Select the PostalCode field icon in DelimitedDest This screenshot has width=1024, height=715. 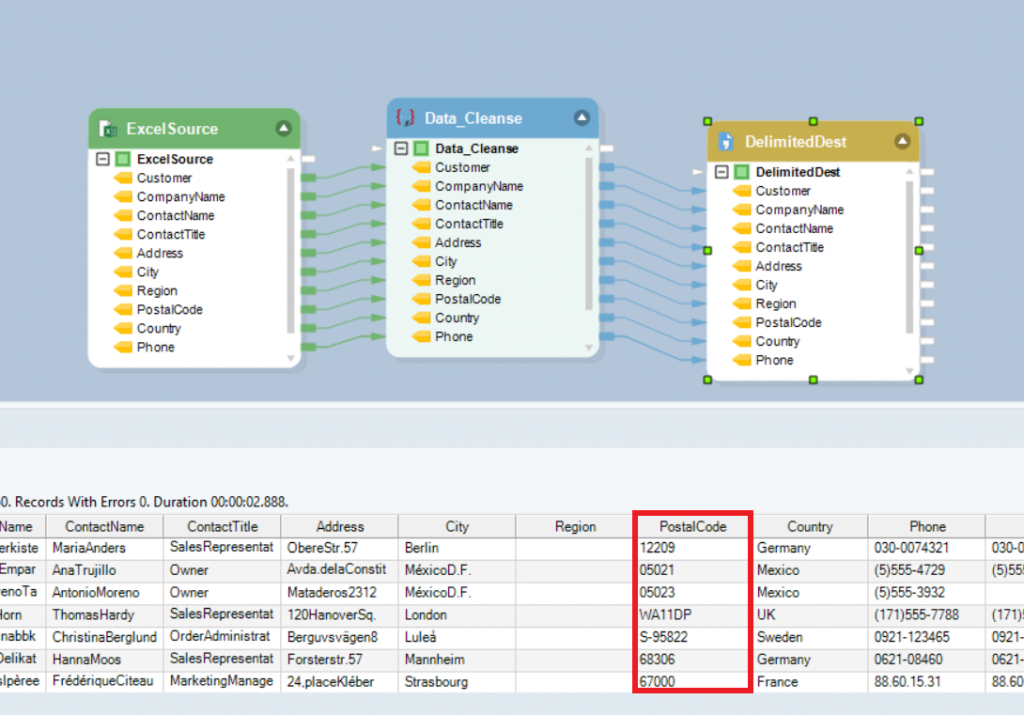740,322
